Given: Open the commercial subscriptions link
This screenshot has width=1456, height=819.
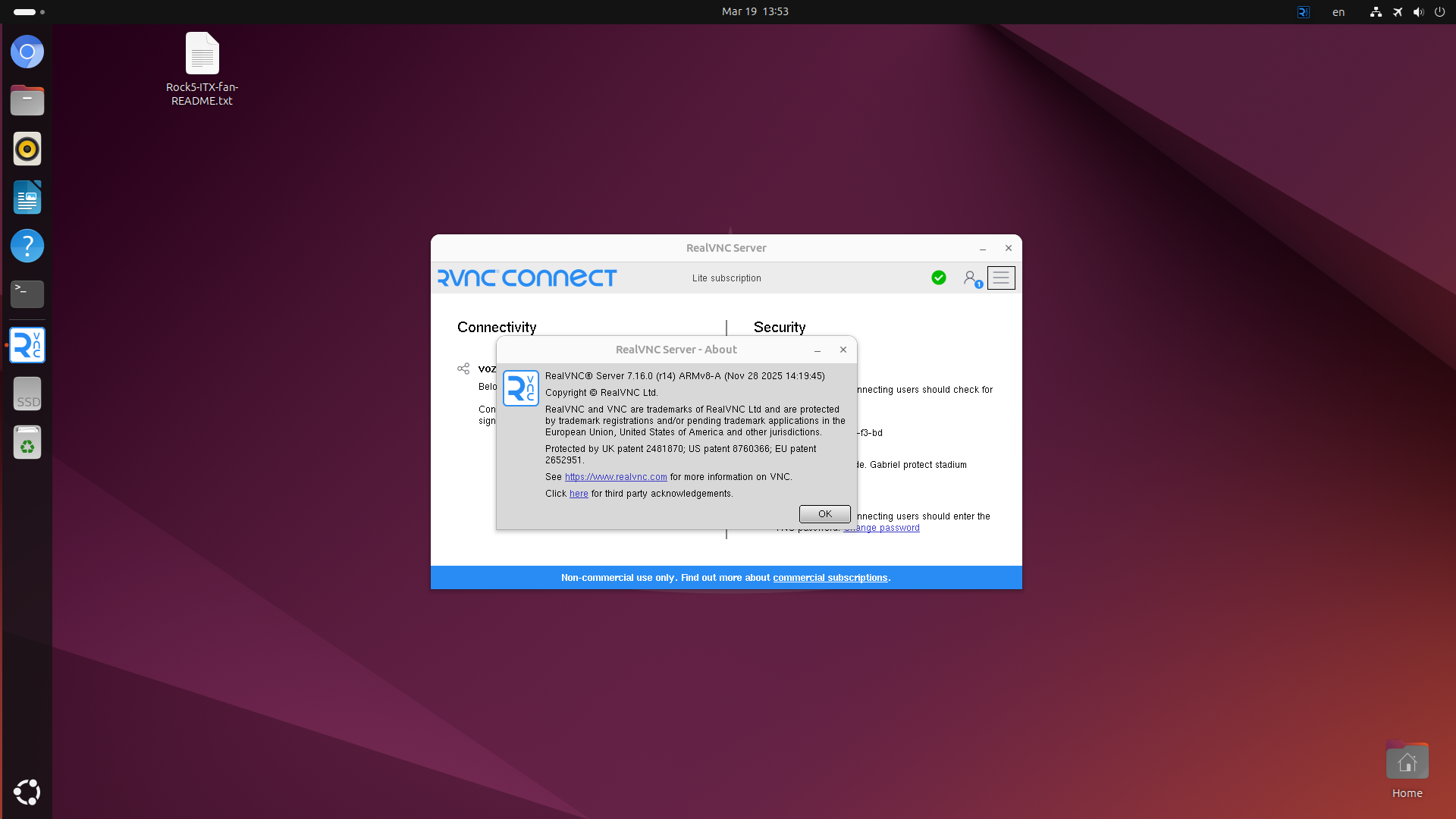Looking at the screenshot, I should [830, 578].
